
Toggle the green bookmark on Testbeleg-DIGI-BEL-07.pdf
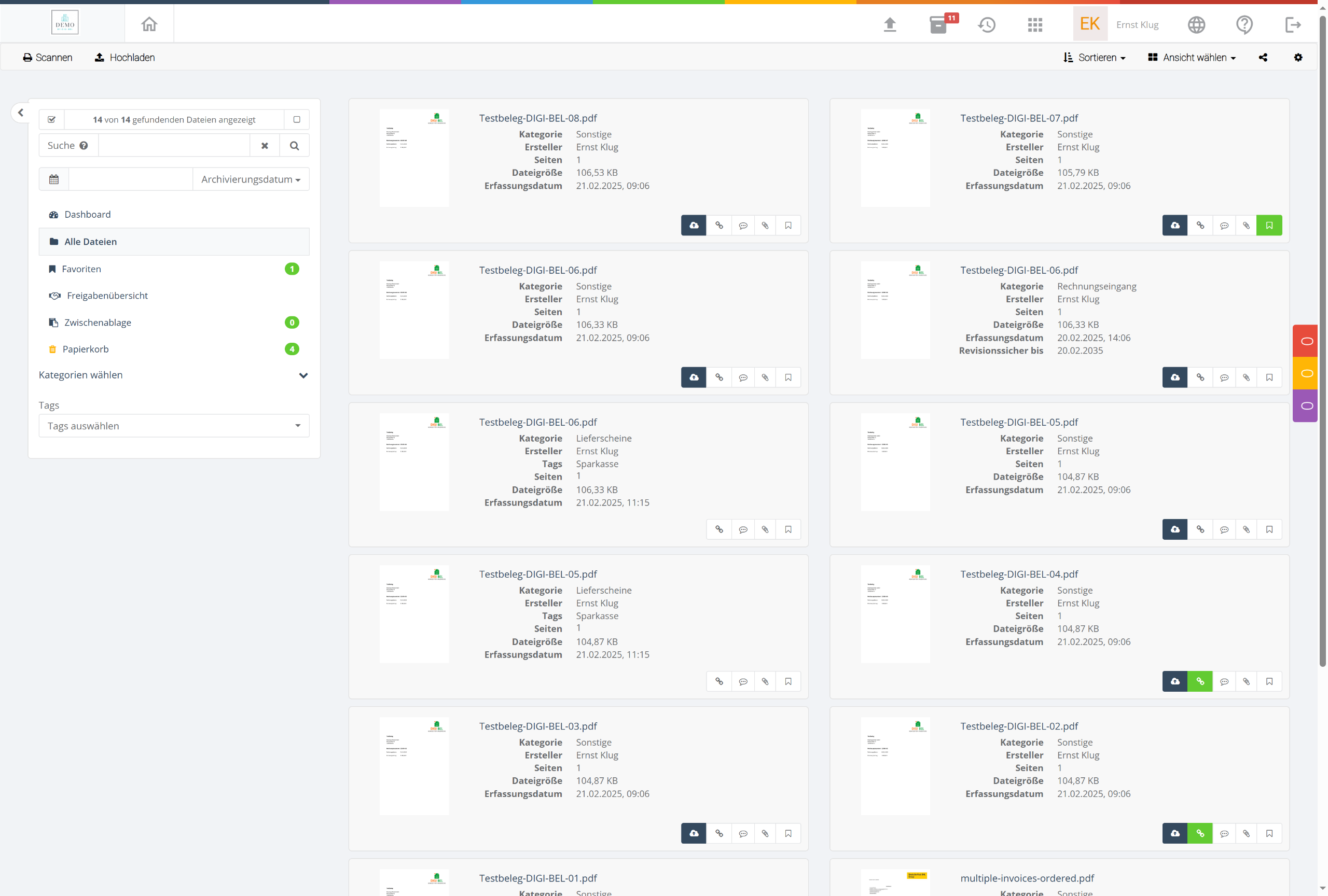point(1269,226)
